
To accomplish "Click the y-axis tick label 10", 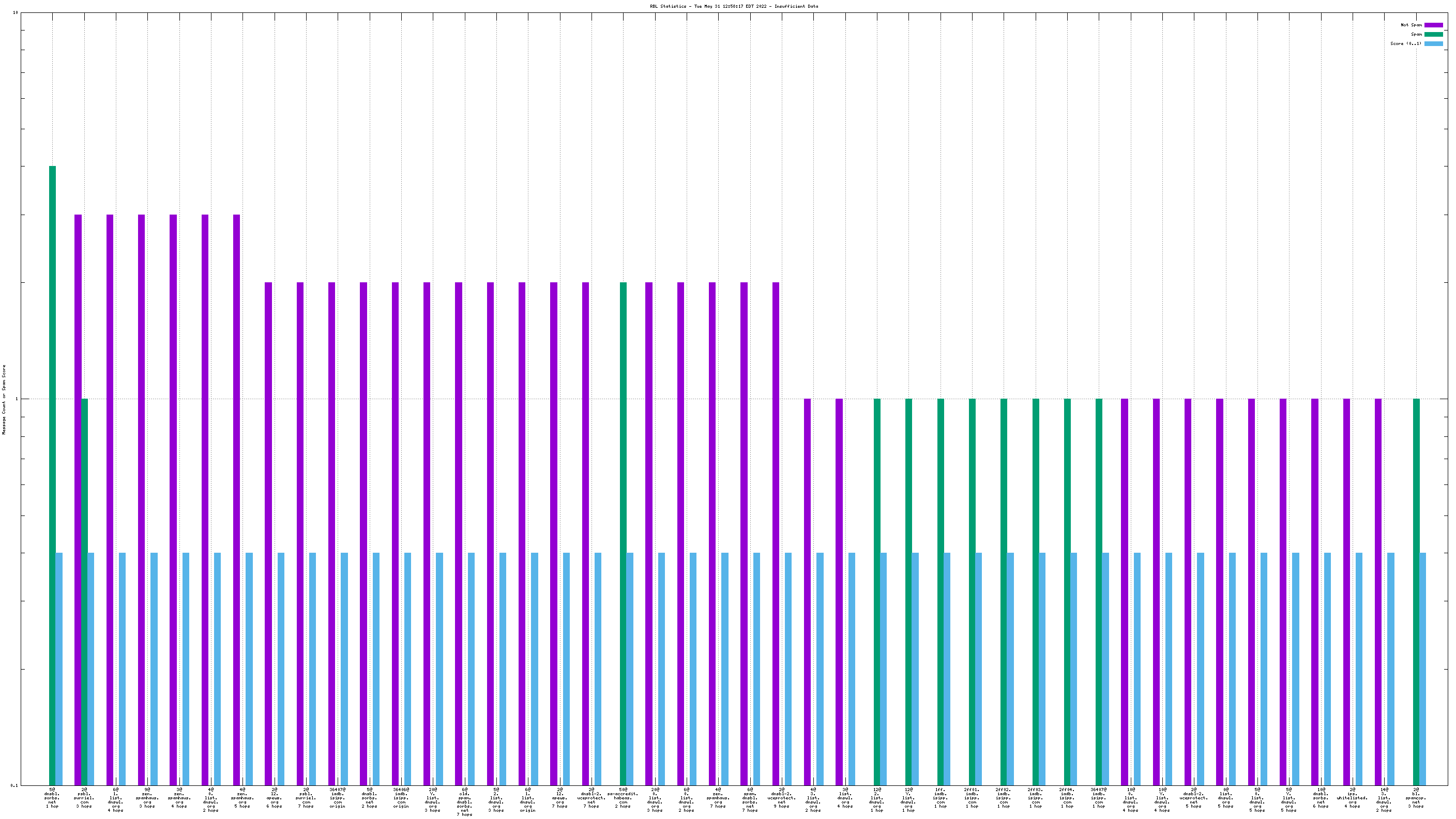I will pos(16,12).
